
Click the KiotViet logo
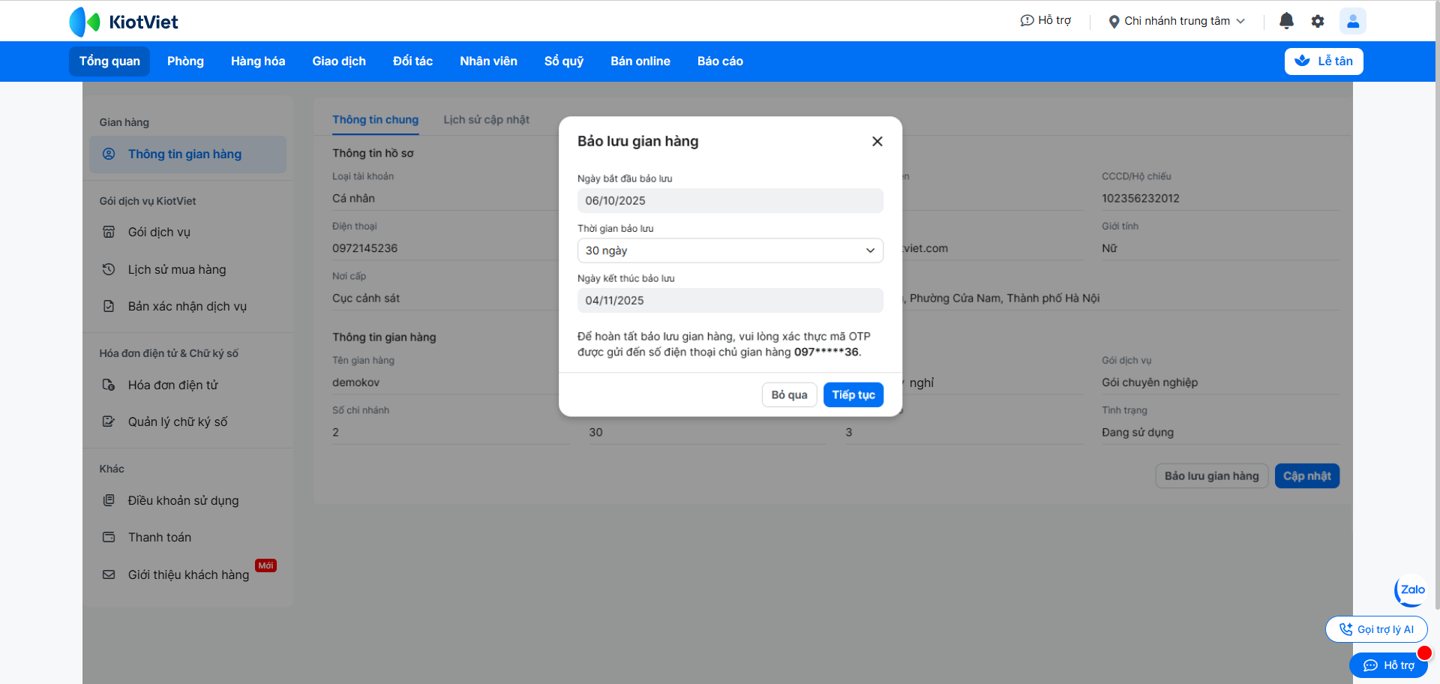point(124,21)
